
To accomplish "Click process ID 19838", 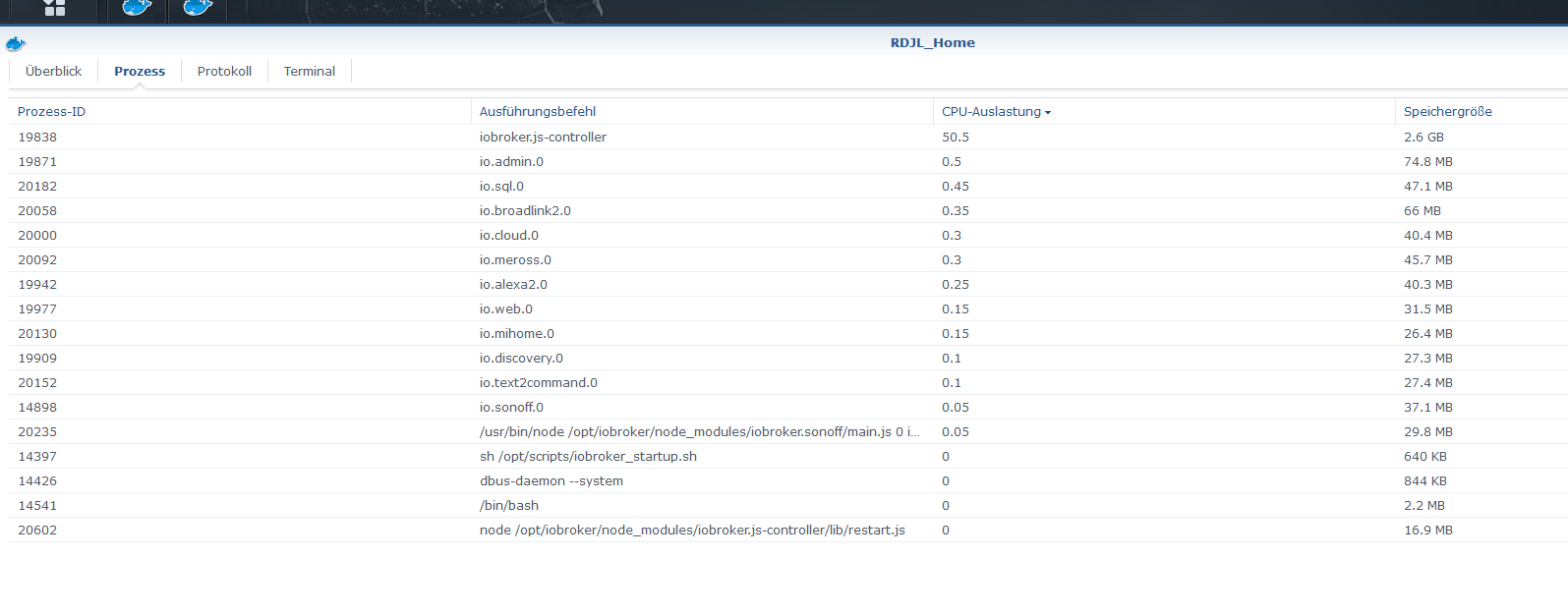I will click(x=37, y=138).
